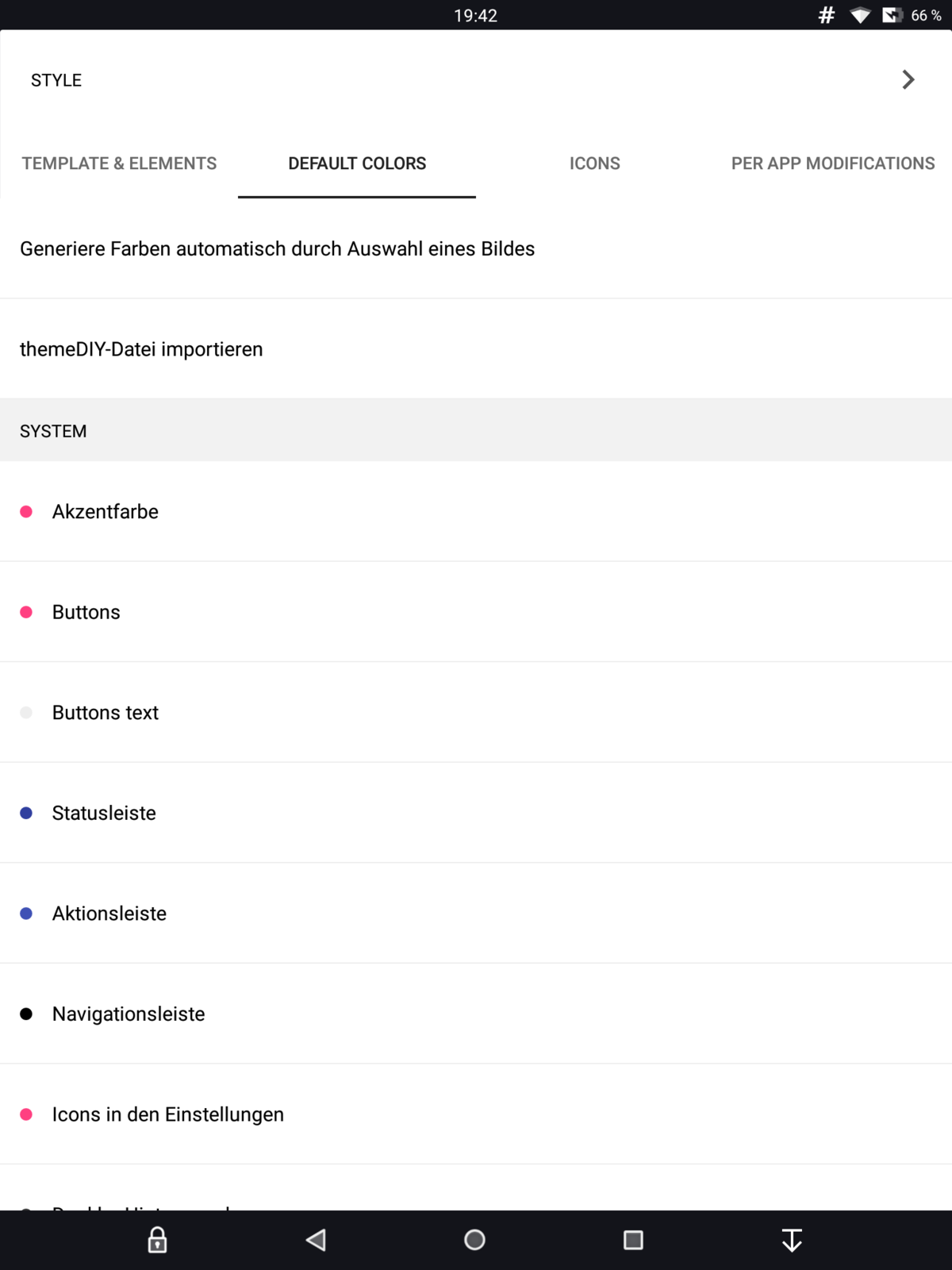Expand the STYLE chevron arrow
Viewport: 952px width, 1270px height.
pos(908,79)
